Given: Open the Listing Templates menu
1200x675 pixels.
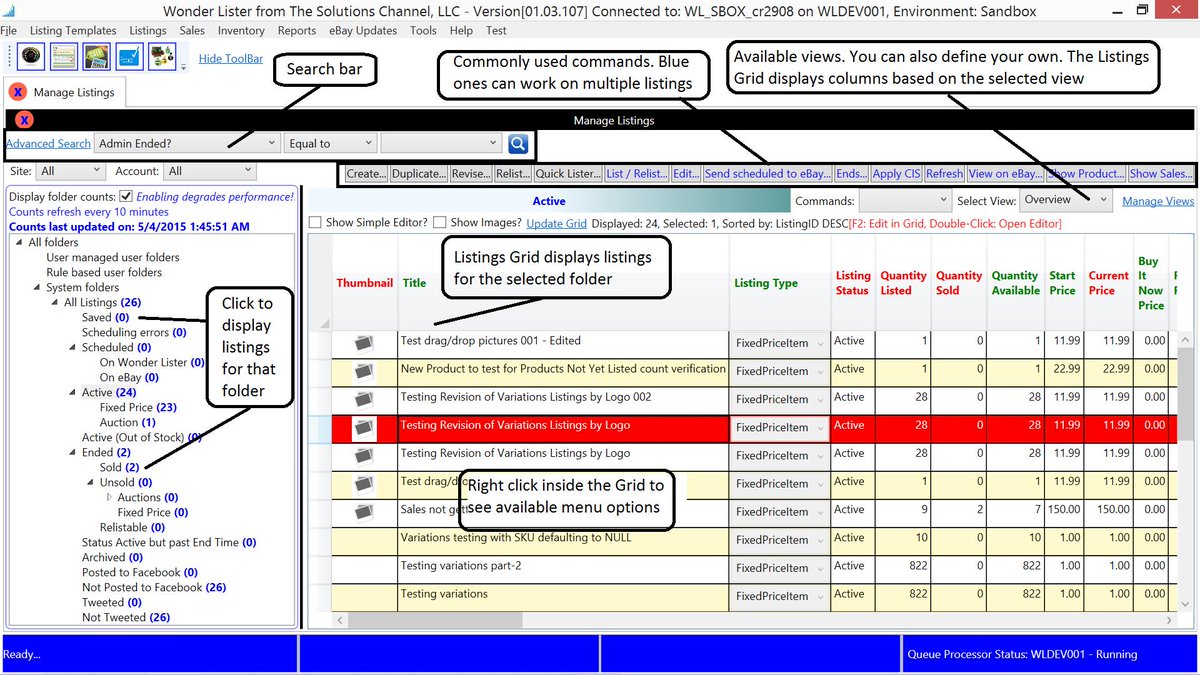Looking at the screenshot, I should click(73, 31).
